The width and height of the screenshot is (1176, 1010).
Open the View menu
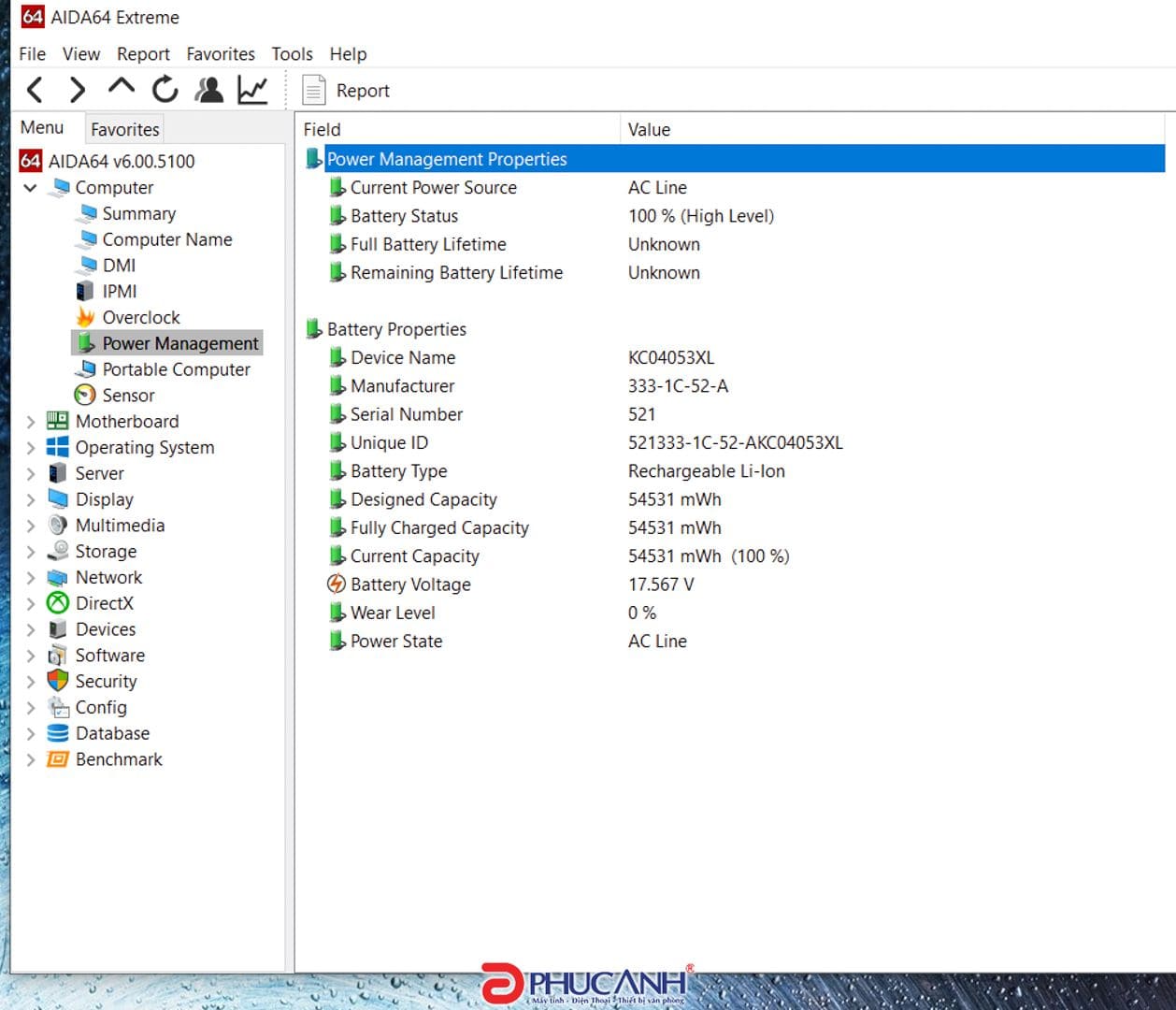point(81,54)
